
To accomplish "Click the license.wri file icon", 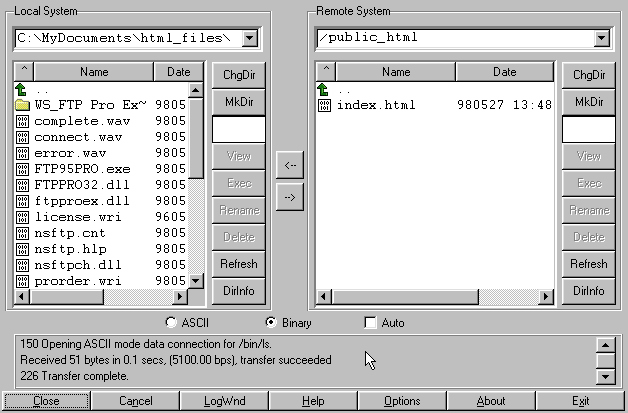I will tap(22, 217).
